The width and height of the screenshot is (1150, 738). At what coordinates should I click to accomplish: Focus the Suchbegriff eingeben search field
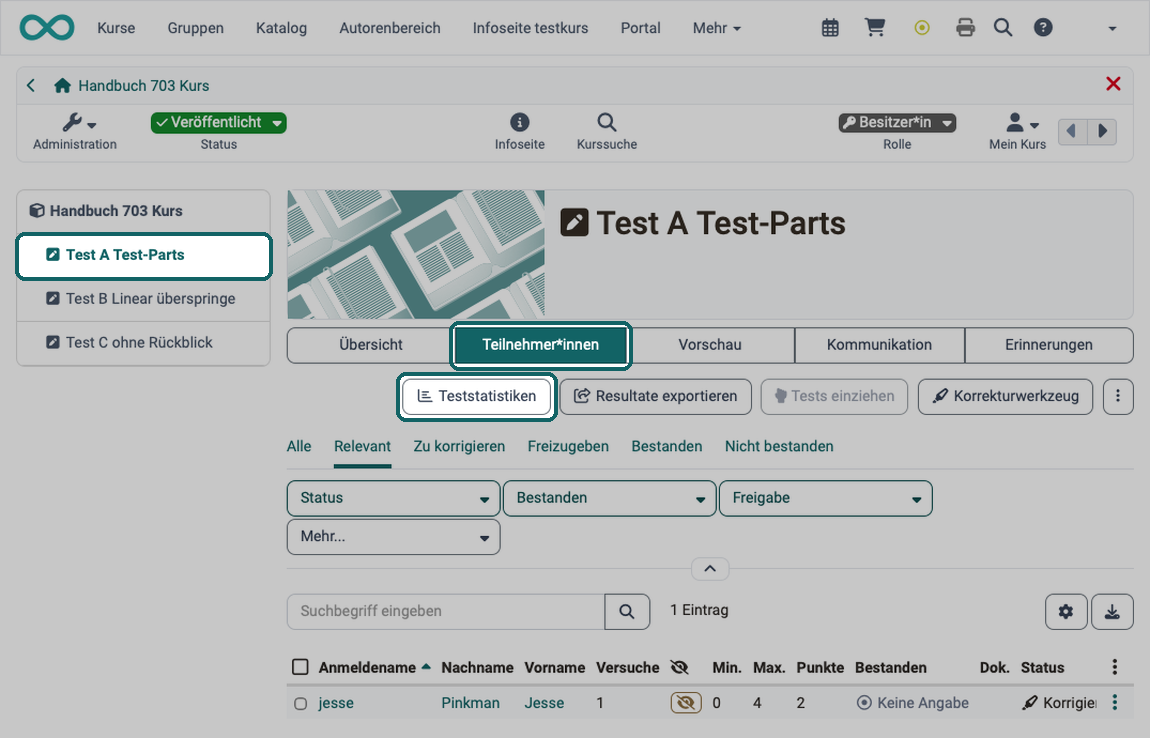click(x=446, y=611)
